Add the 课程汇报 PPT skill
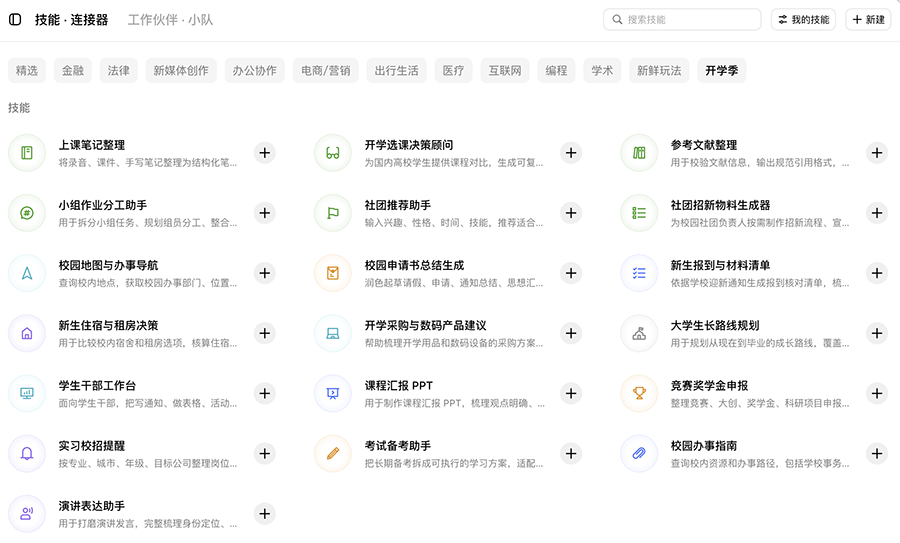This screenshot has width=900, height=543. (x=571, y=393)
